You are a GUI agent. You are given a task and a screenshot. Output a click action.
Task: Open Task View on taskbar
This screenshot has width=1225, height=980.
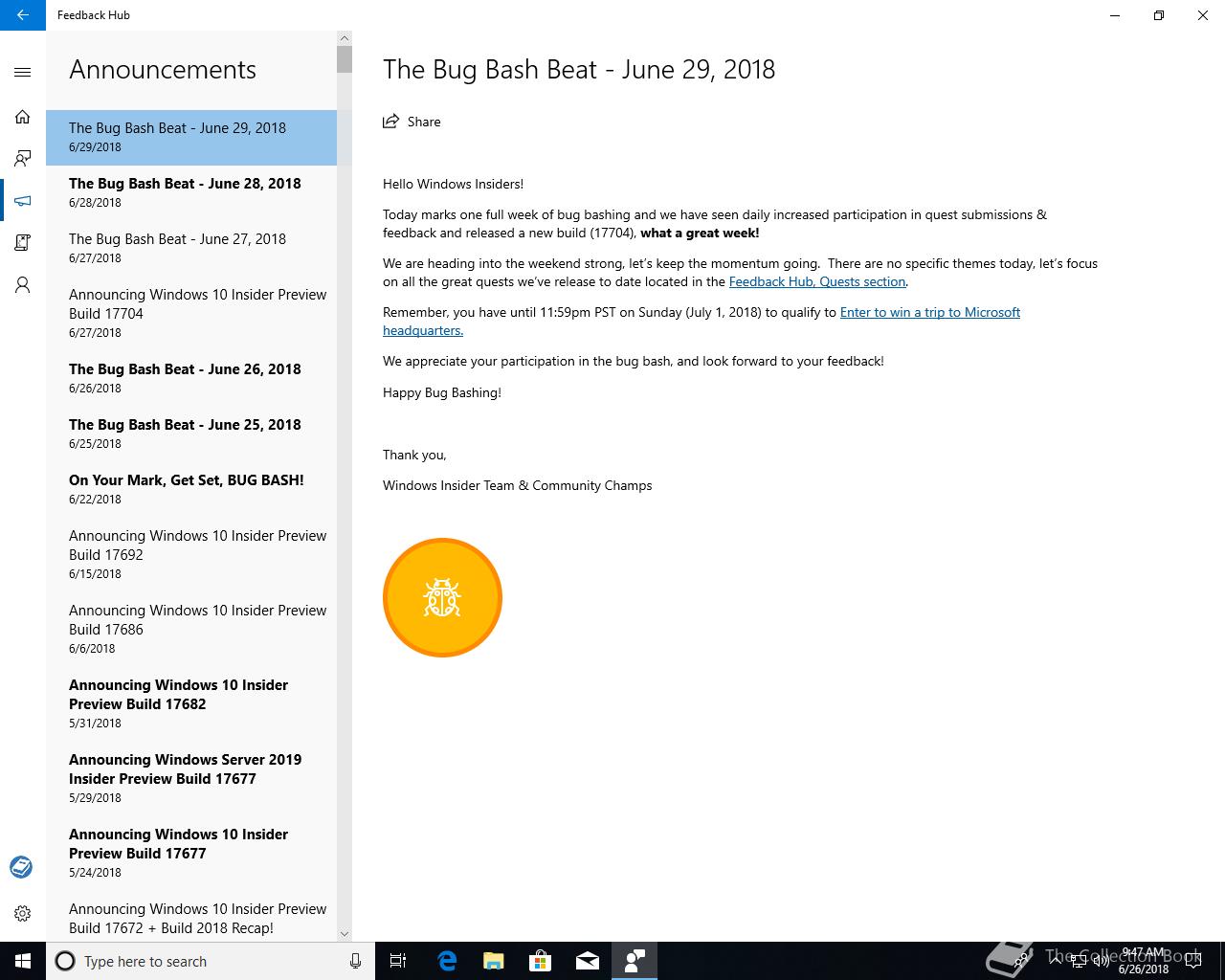398,961
